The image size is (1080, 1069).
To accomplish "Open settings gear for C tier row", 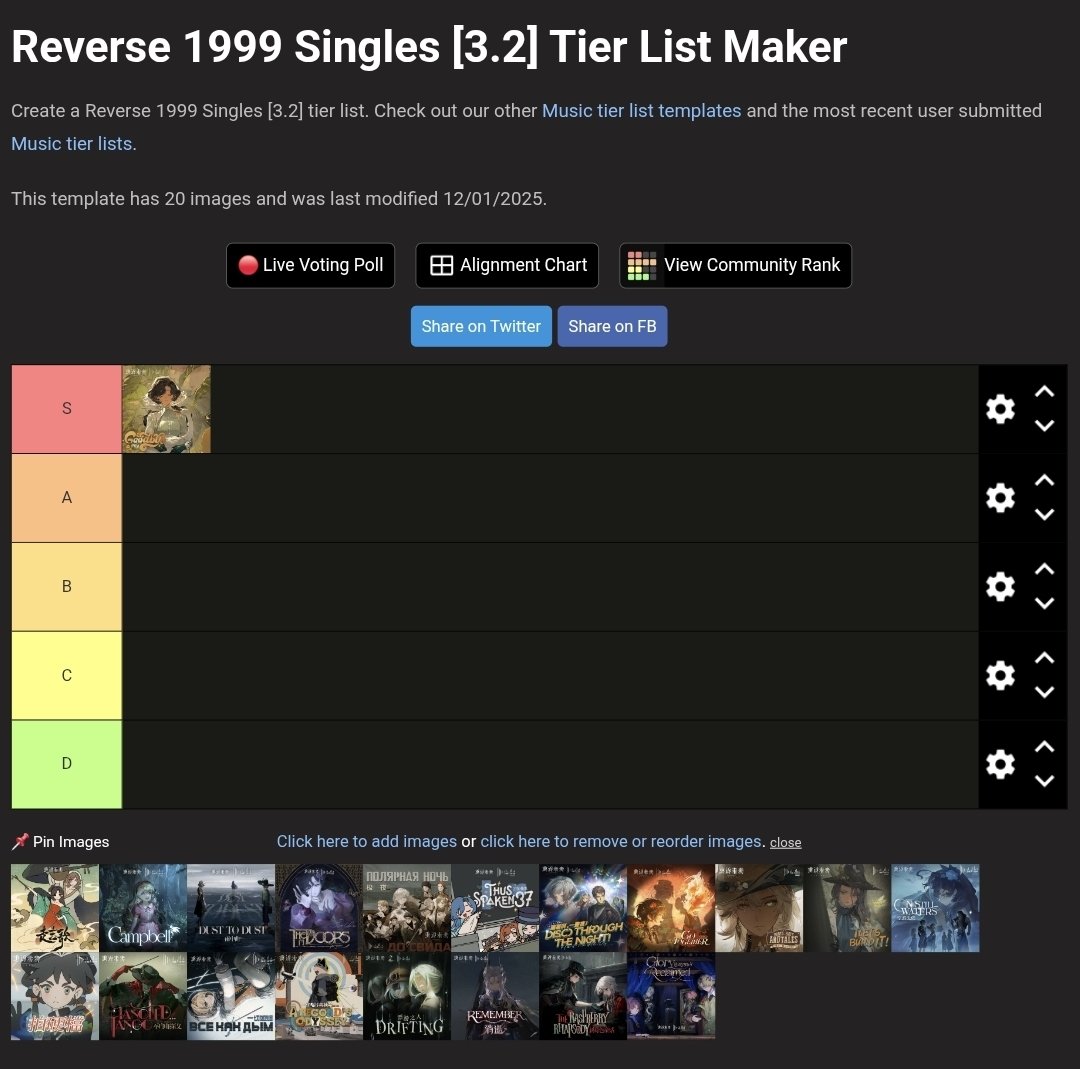I will click(1000, 675).
